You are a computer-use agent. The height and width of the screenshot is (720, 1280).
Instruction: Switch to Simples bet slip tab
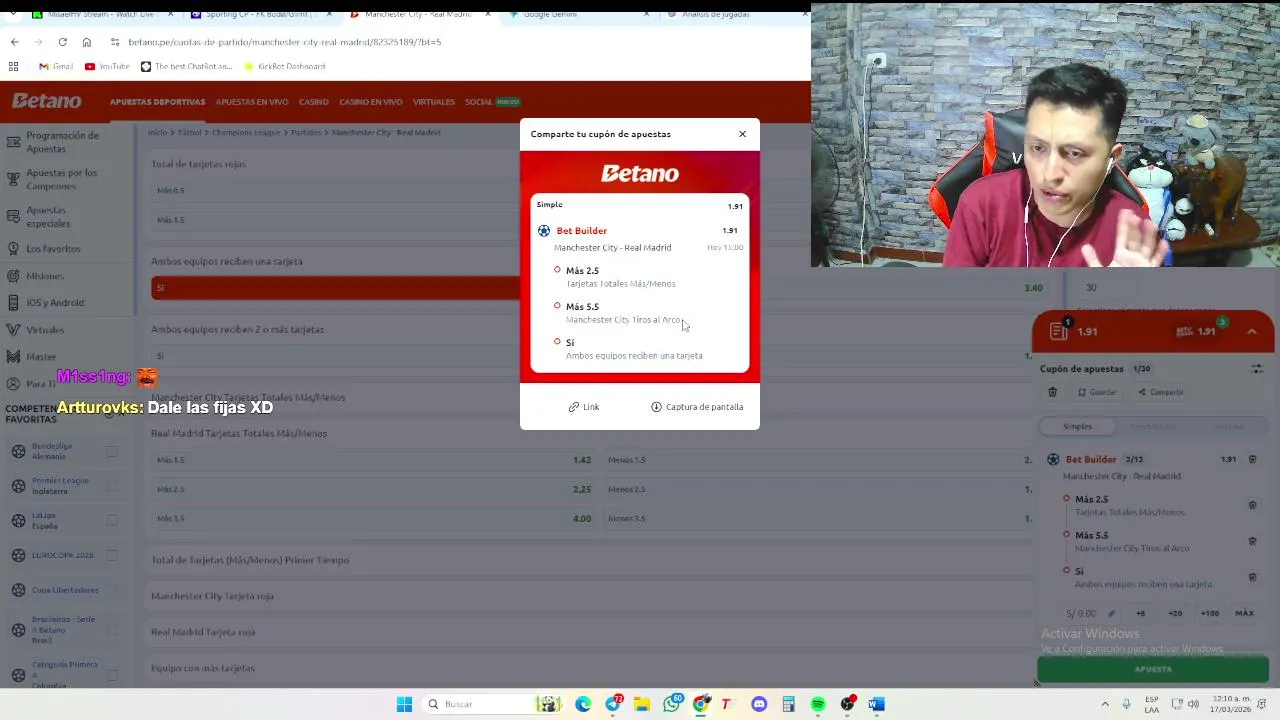(1077, 427)
